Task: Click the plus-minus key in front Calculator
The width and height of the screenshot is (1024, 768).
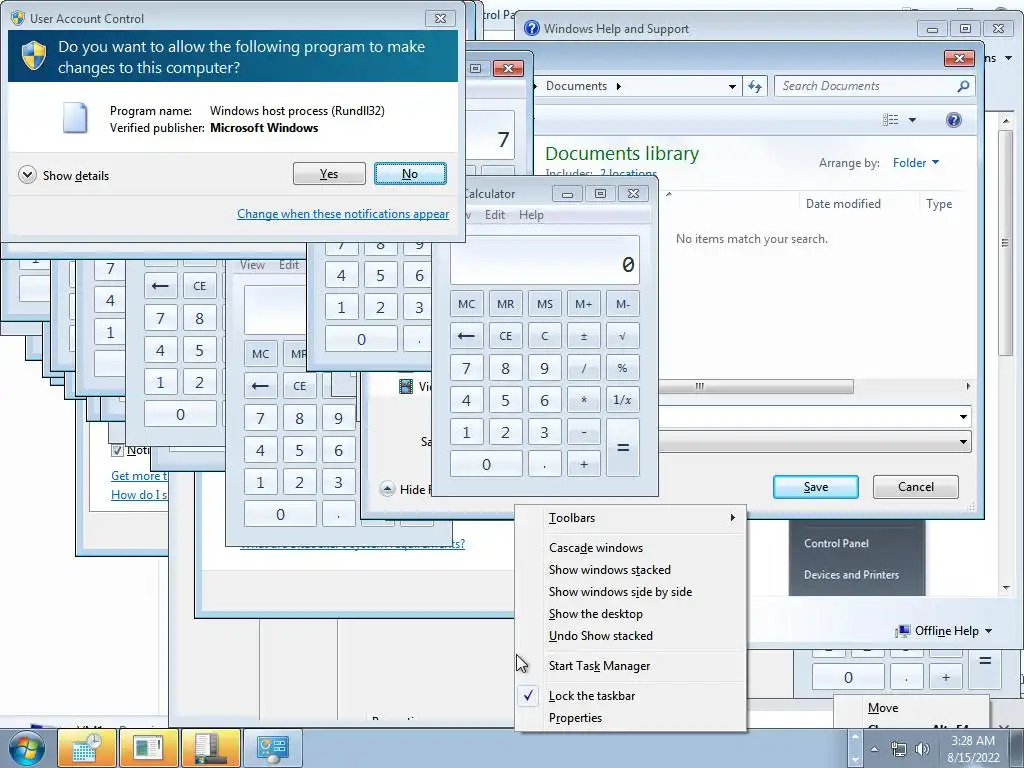Action: (584, 336)
